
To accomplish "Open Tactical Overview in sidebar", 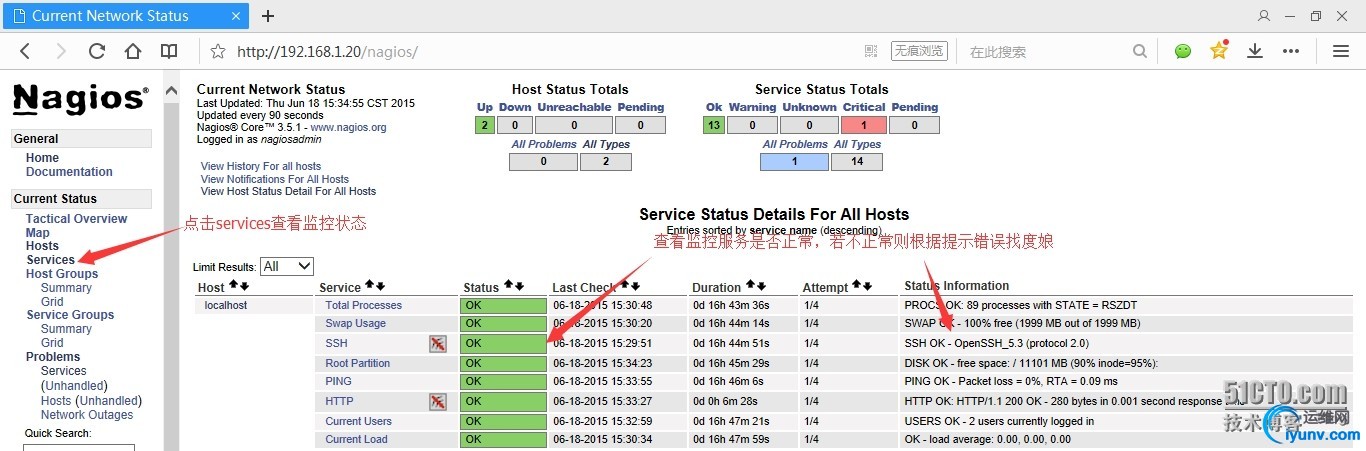I will tap(77, 219).
